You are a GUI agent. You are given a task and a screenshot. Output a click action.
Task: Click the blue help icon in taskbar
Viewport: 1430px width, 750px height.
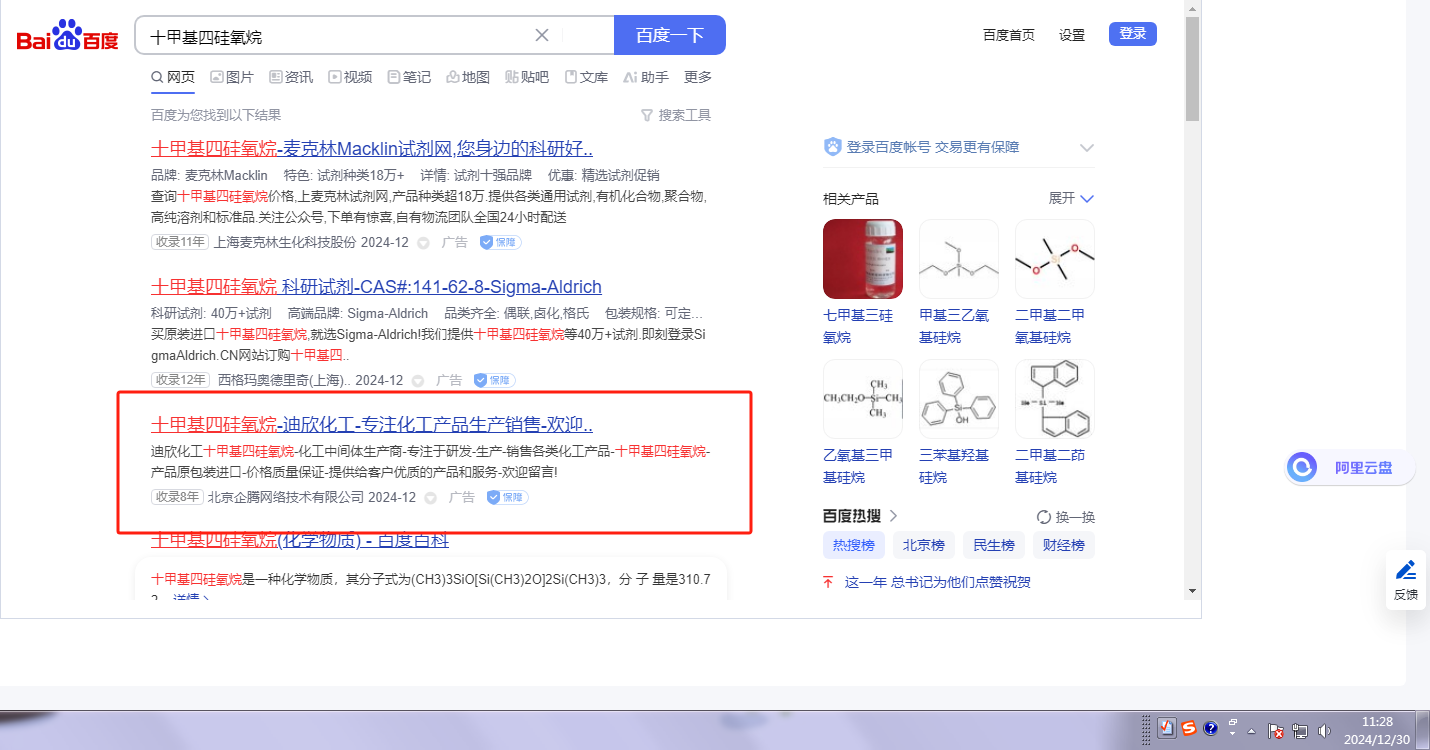pyautogui.click(x=1210, y=728)
